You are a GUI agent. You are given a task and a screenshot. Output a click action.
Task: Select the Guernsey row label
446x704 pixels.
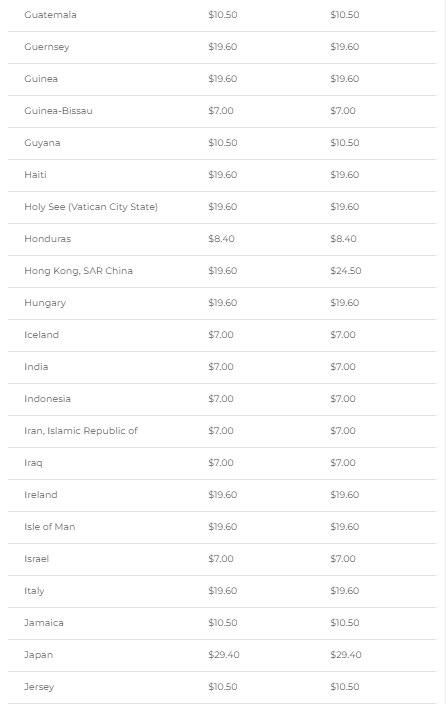click(47, 47)
